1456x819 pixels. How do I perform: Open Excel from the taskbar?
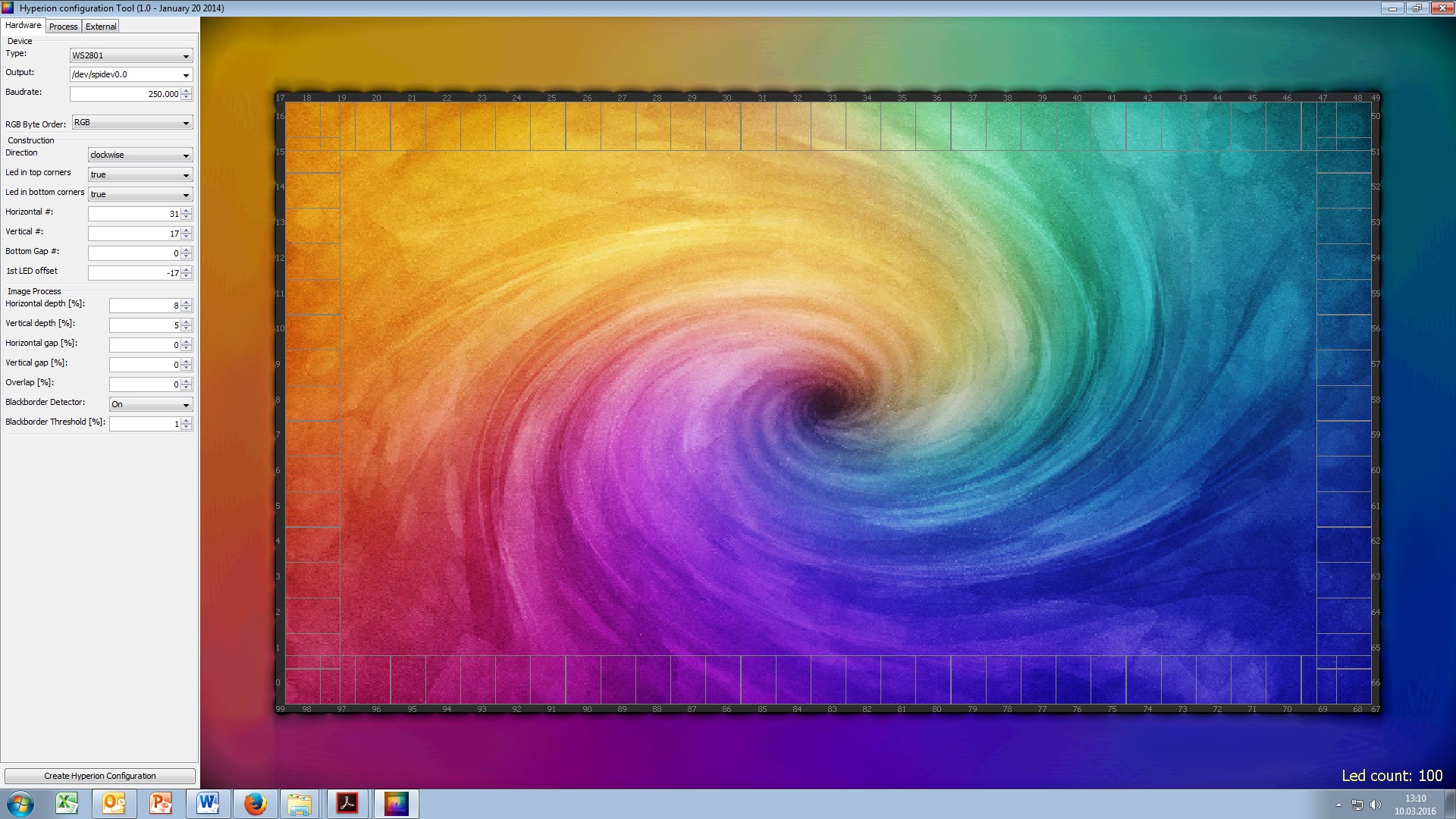click(67, 804)
